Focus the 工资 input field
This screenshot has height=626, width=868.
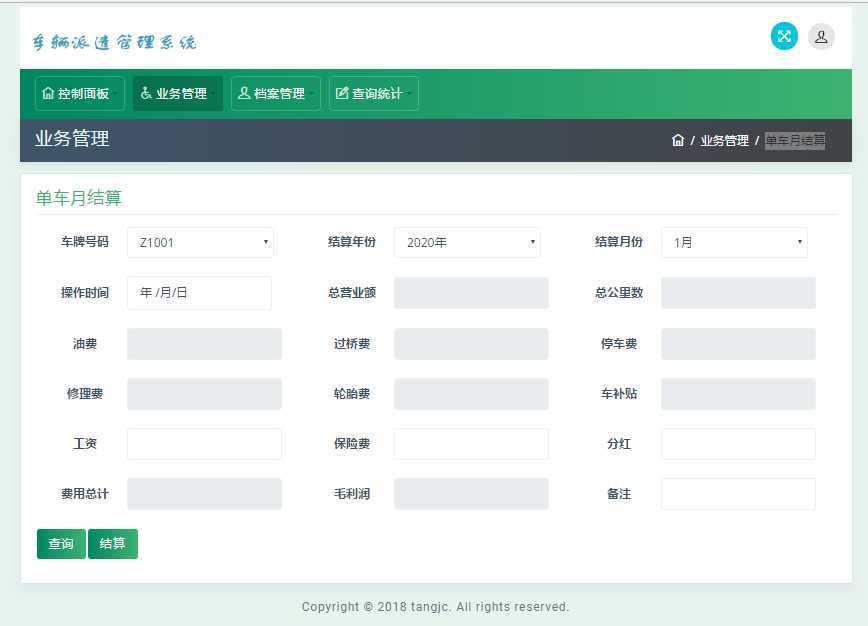coord(204,443)
